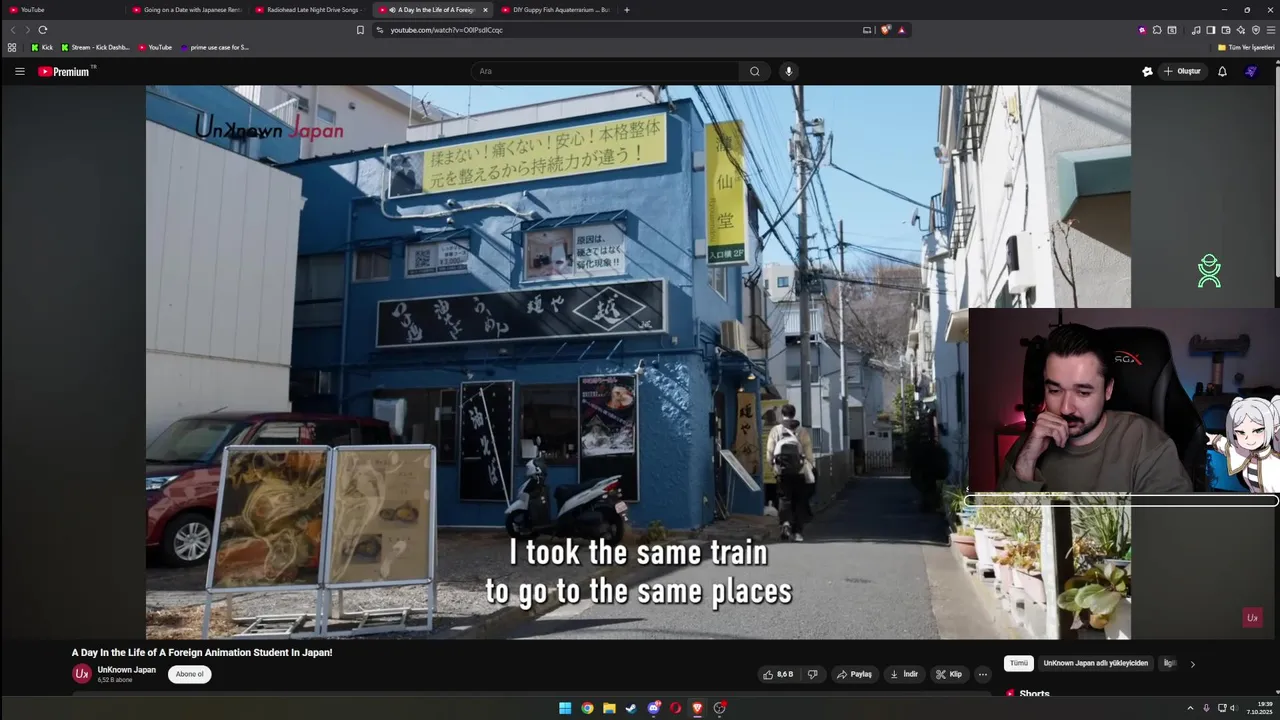The width and height of the screenshot is (1280, 720).
Task: Click the Oluştur create button
Action: tap(1182, 71)
